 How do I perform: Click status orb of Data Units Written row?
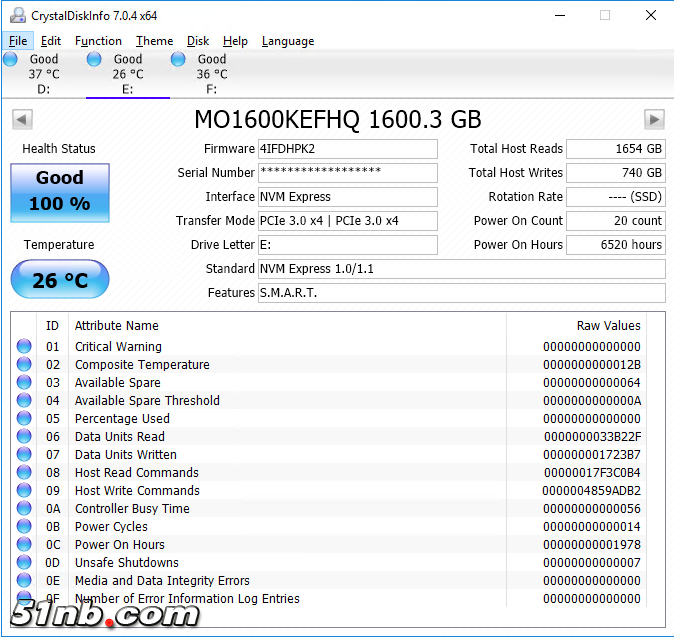24,454
